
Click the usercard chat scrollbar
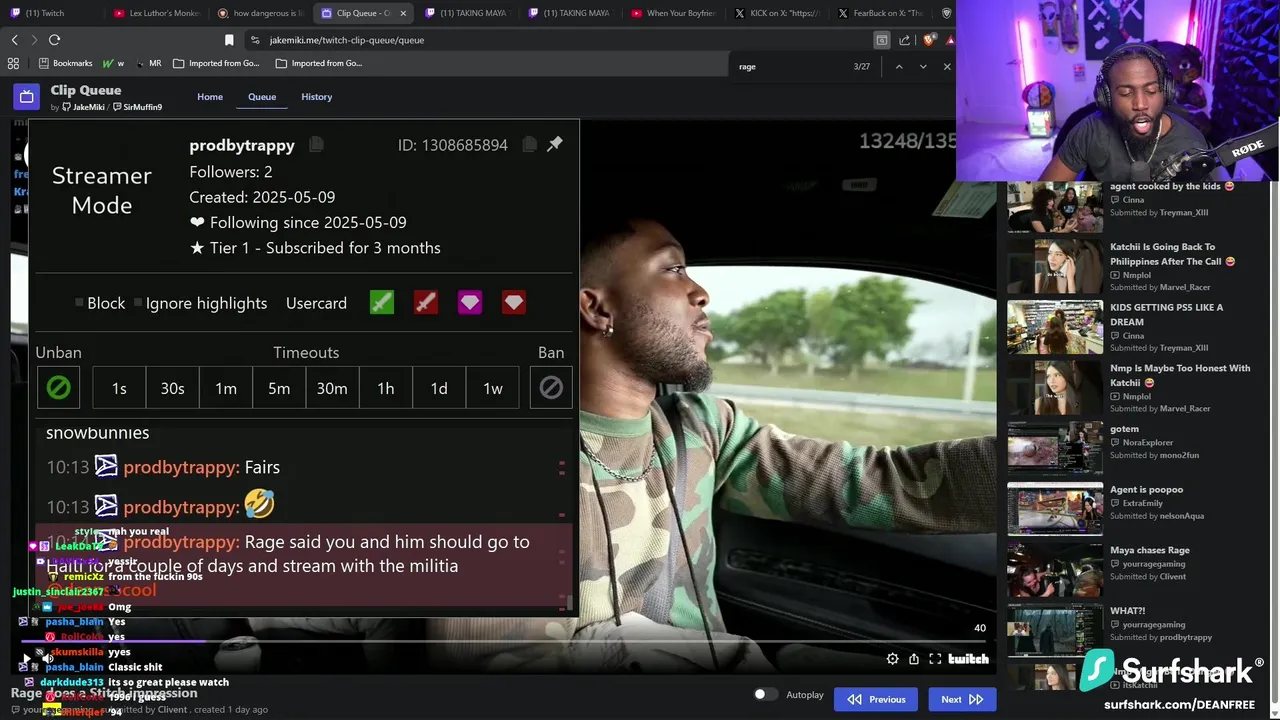[x=571, y=604]
